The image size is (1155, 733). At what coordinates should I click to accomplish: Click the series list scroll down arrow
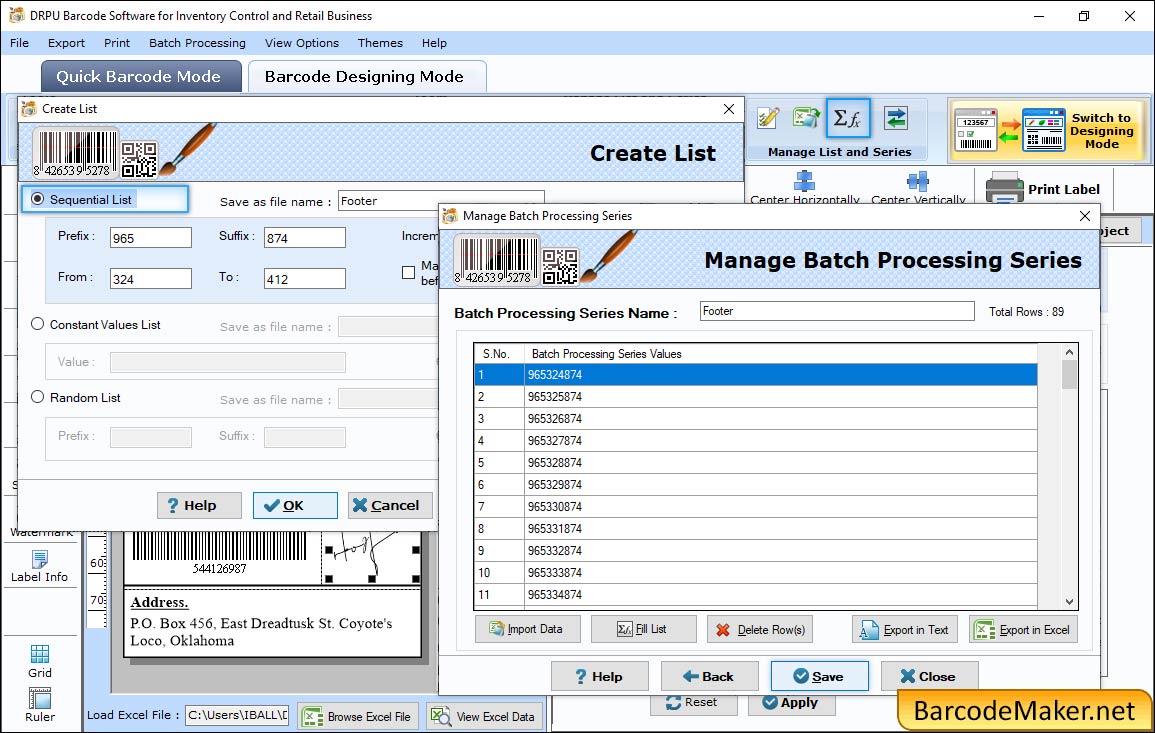(x=1069, y=601)
